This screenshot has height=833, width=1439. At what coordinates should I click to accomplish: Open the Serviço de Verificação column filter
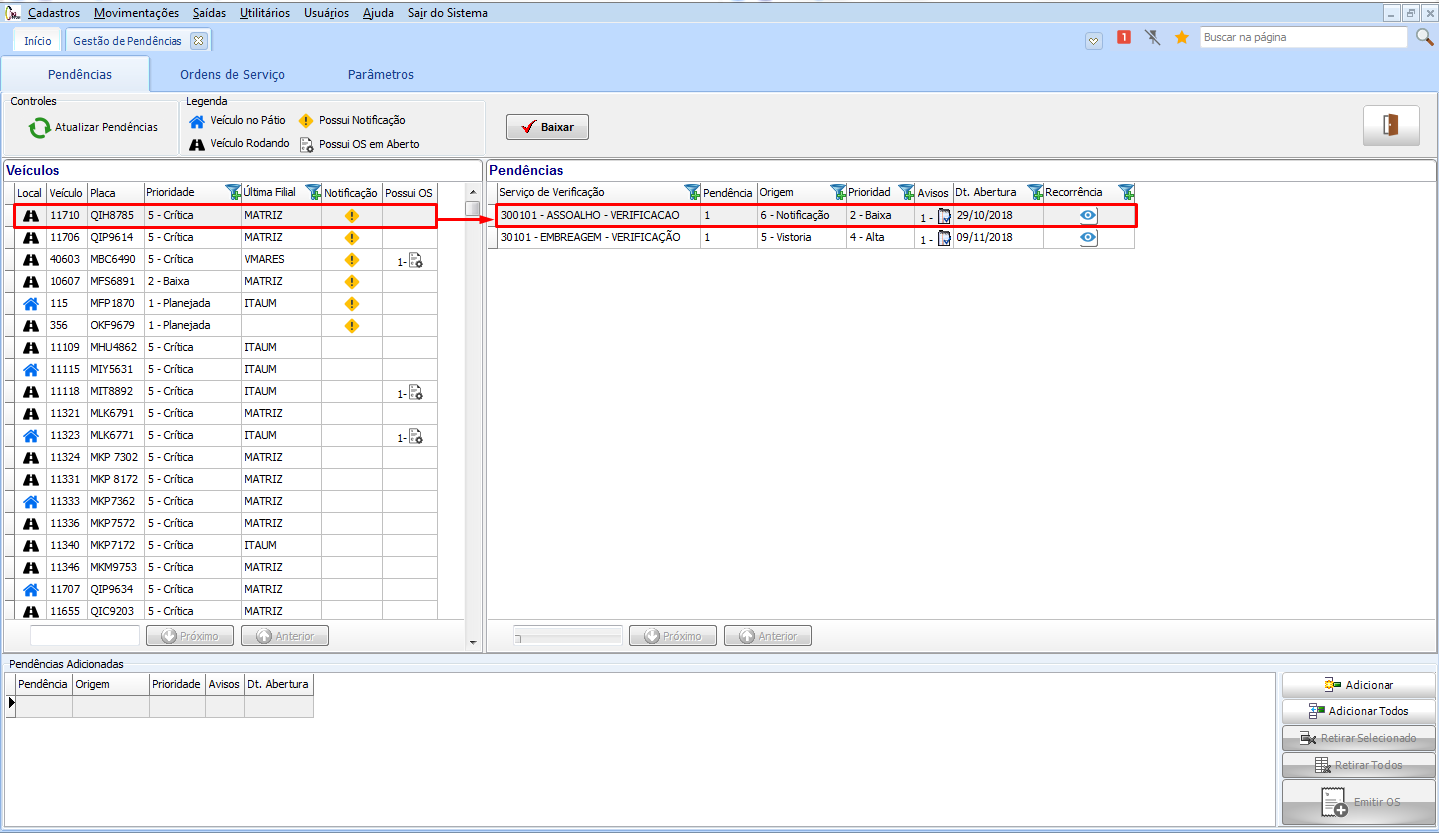[x=692, y=192]
